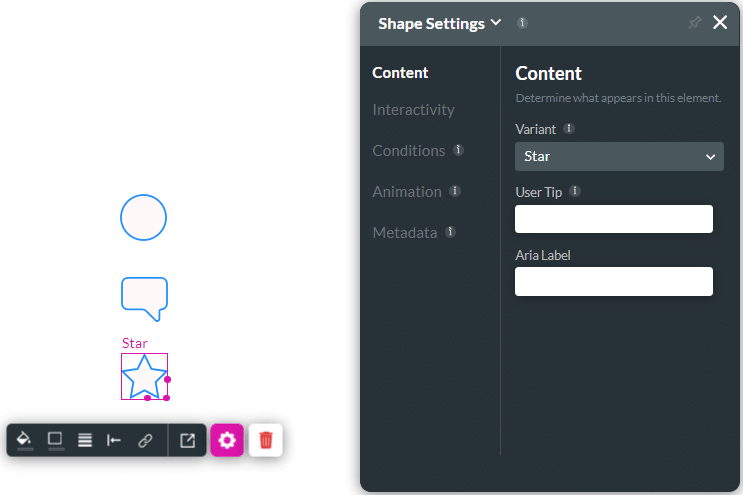Focus the Aria Label input field
Image resolution: width=743 pixels, height=495 pixels.
613,282
